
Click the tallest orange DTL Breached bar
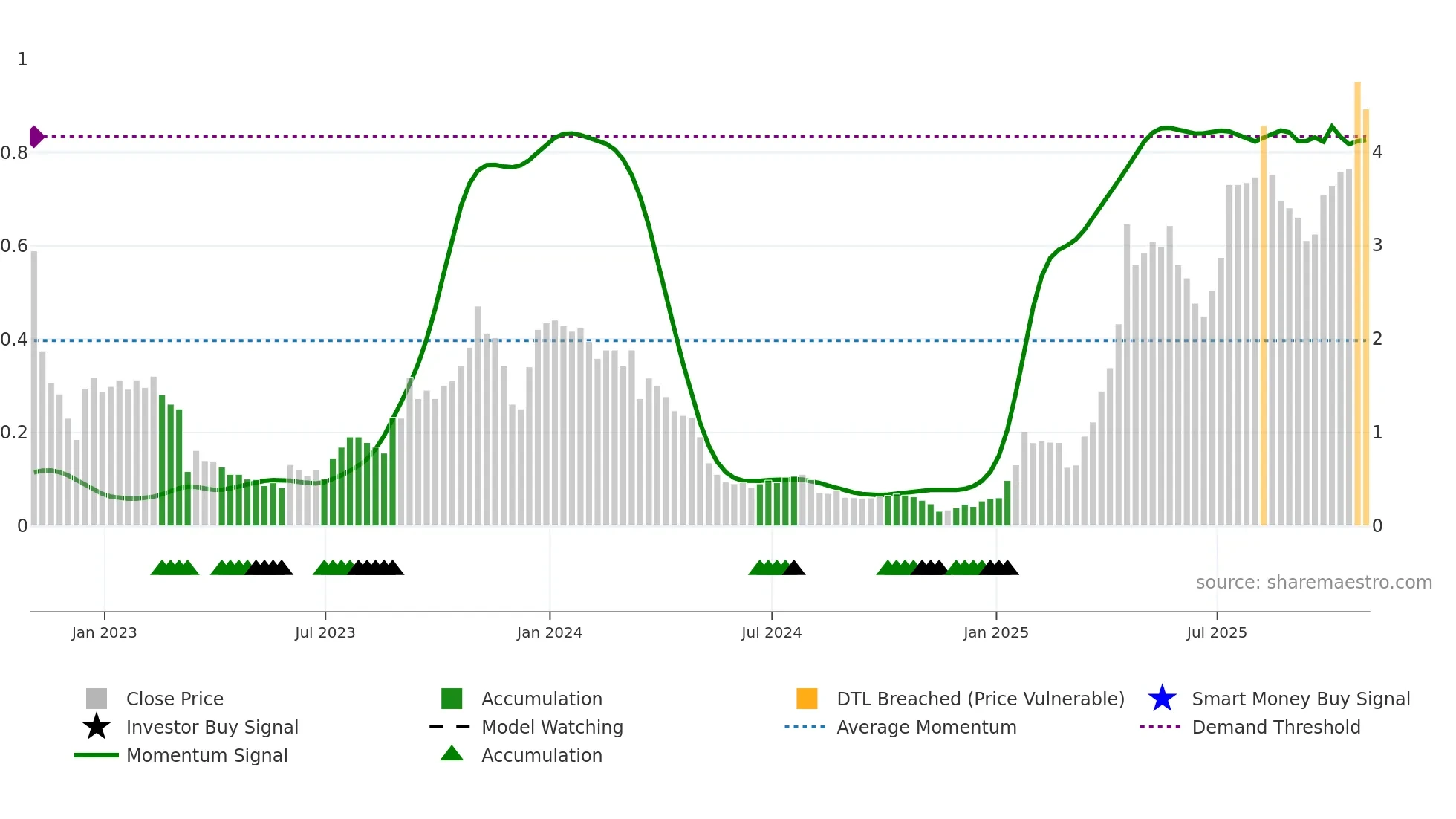[1357, 297]
